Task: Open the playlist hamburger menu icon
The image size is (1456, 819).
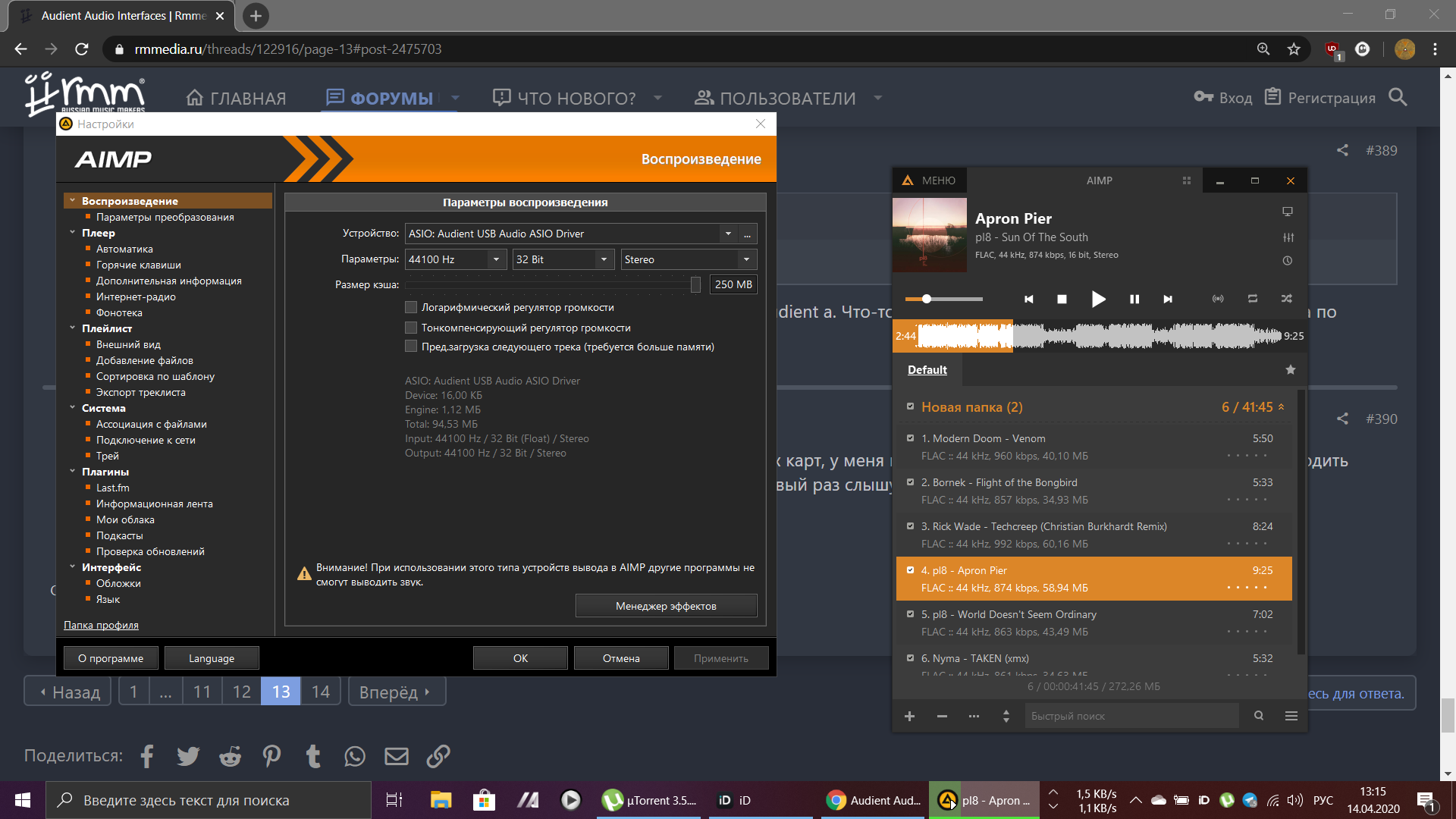Action: tap(1291, 716)
